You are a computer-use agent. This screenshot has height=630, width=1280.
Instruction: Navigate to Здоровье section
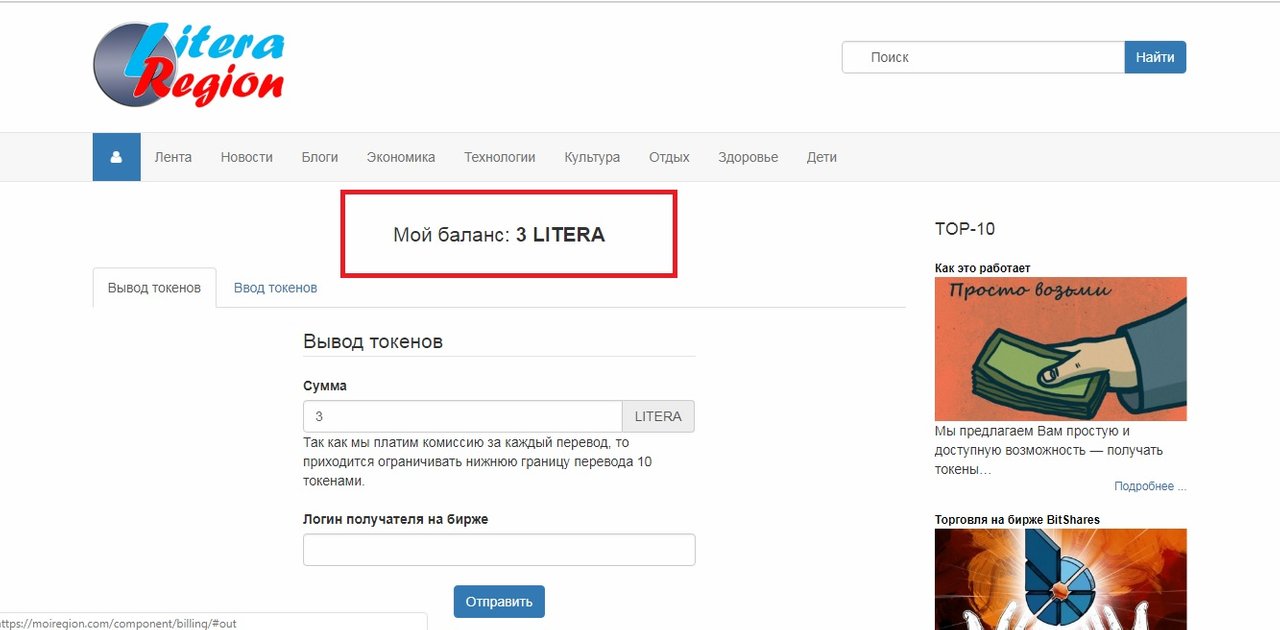point(748,157)
